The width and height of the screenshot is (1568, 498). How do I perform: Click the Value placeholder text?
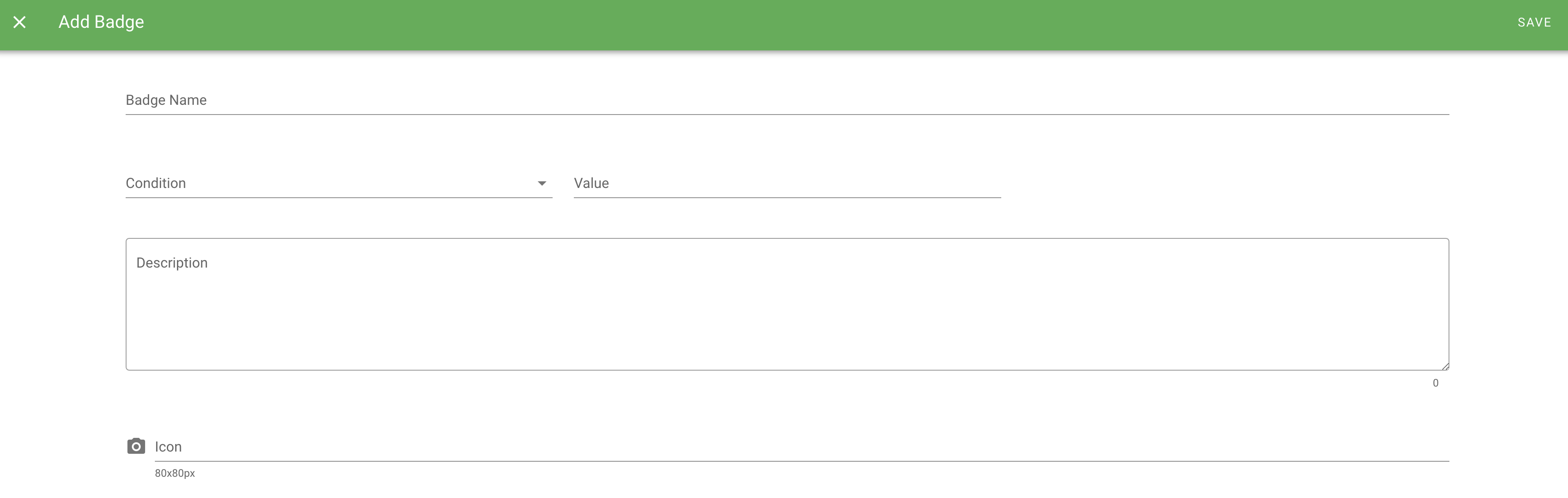coord(591,183)
